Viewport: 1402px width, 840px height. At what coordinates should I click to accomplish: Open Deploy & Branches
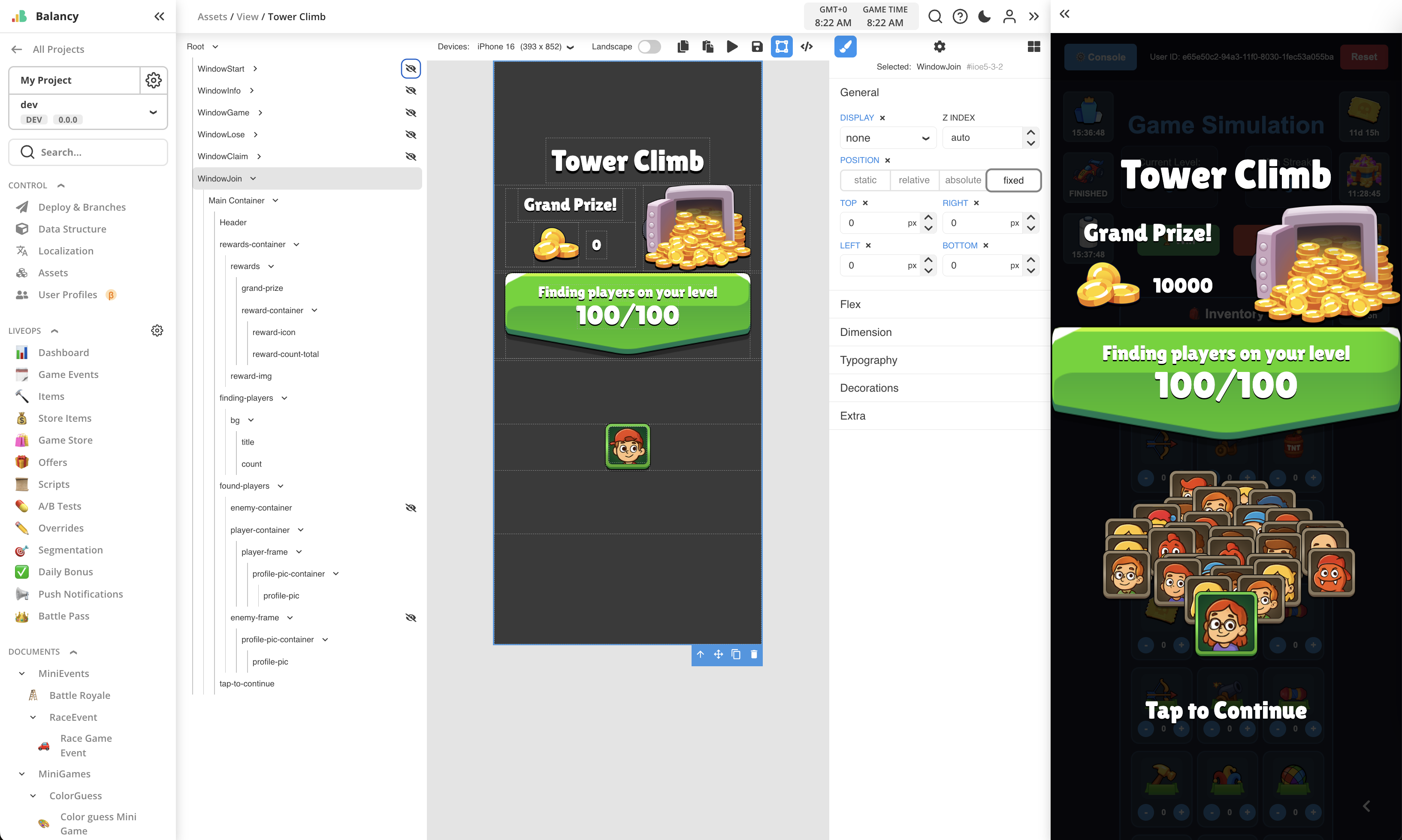pos(82,207)
